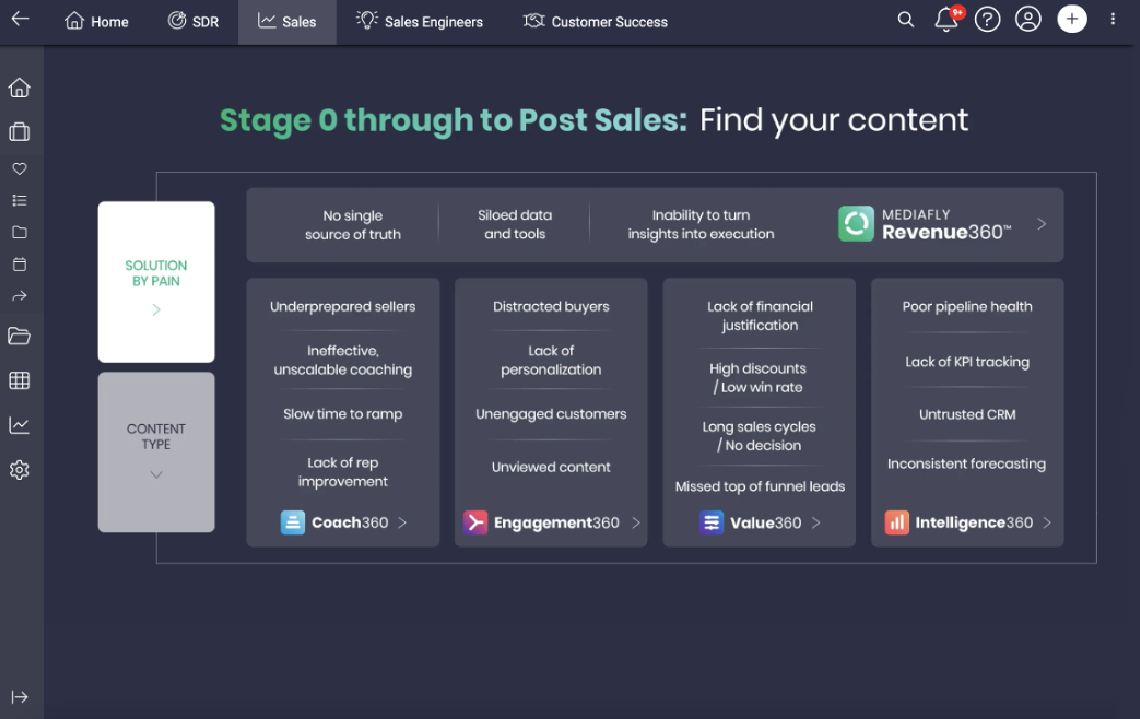Click the plus button to add new content
This screenshot has width=1140, height=719.
pos(1071,19)
